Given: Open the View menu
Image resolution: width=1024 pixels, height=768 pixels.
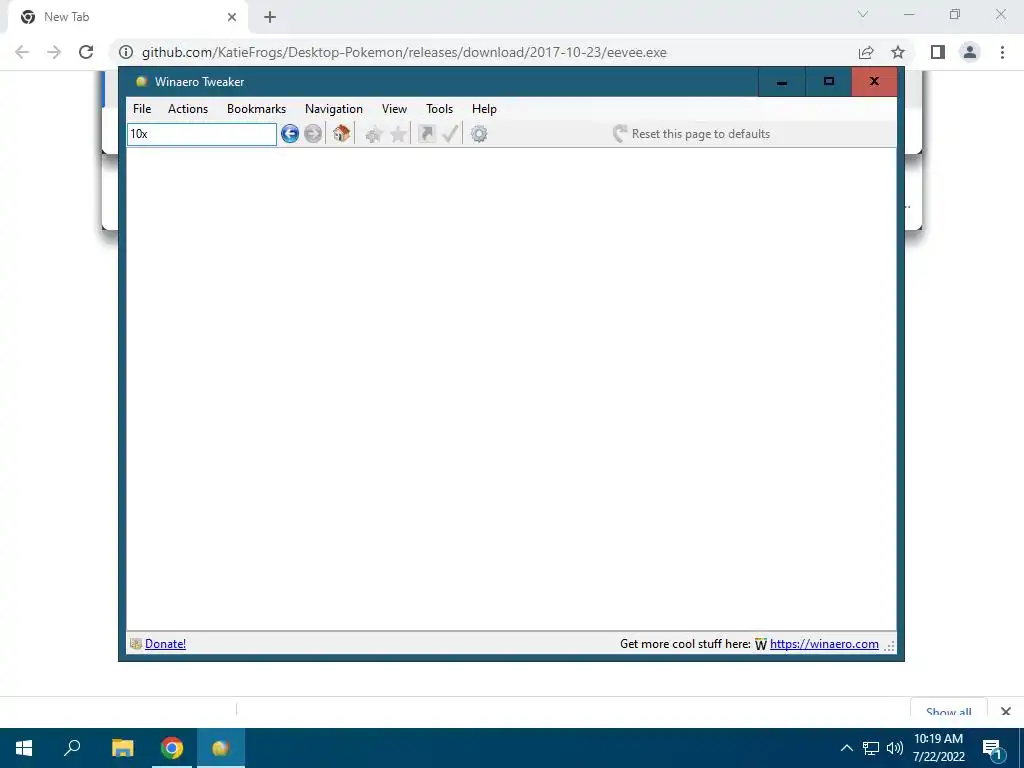Looking at the screenshot, I should (394, 109).
